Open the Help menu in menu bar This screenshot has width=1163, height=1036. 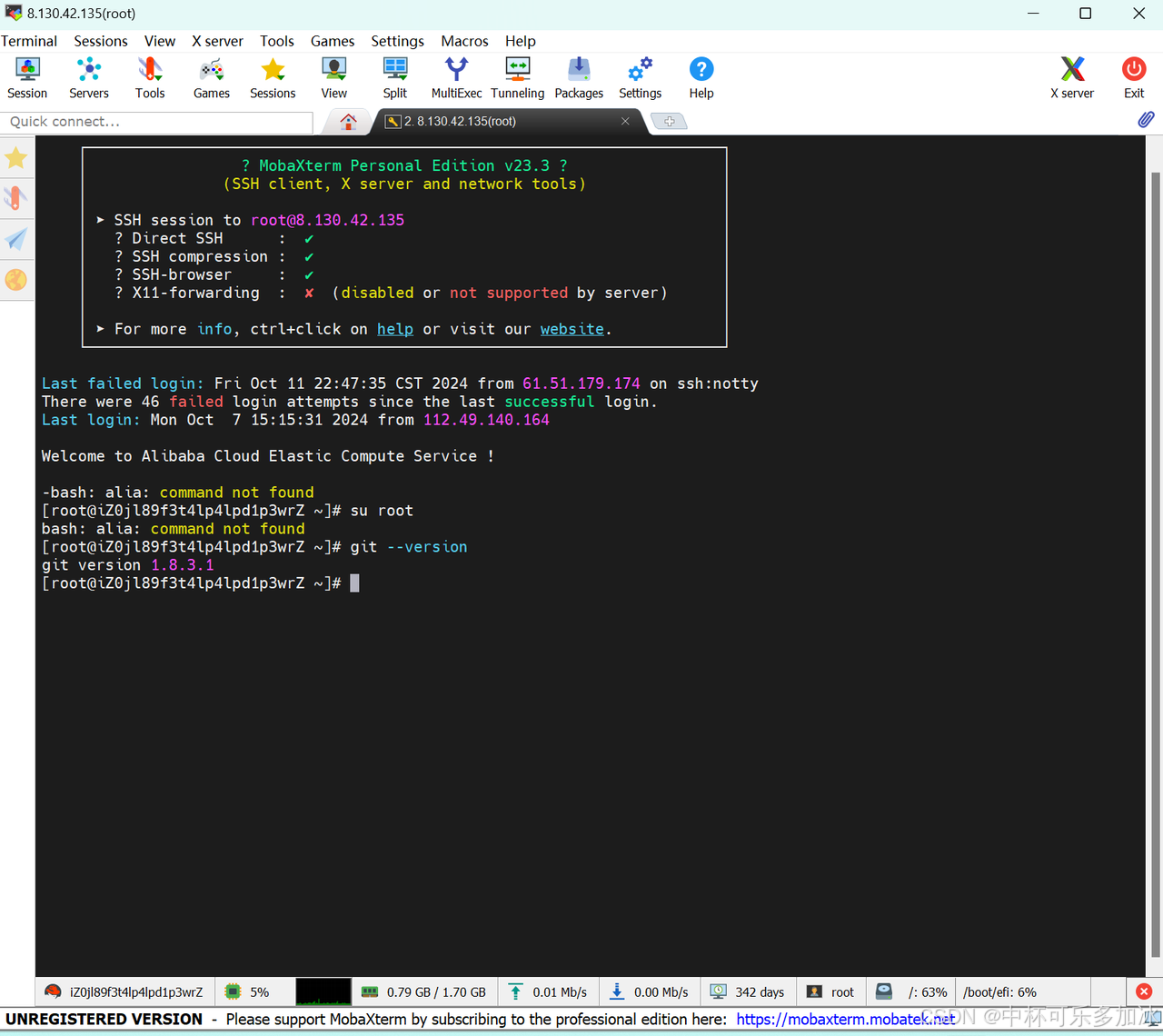521,41
